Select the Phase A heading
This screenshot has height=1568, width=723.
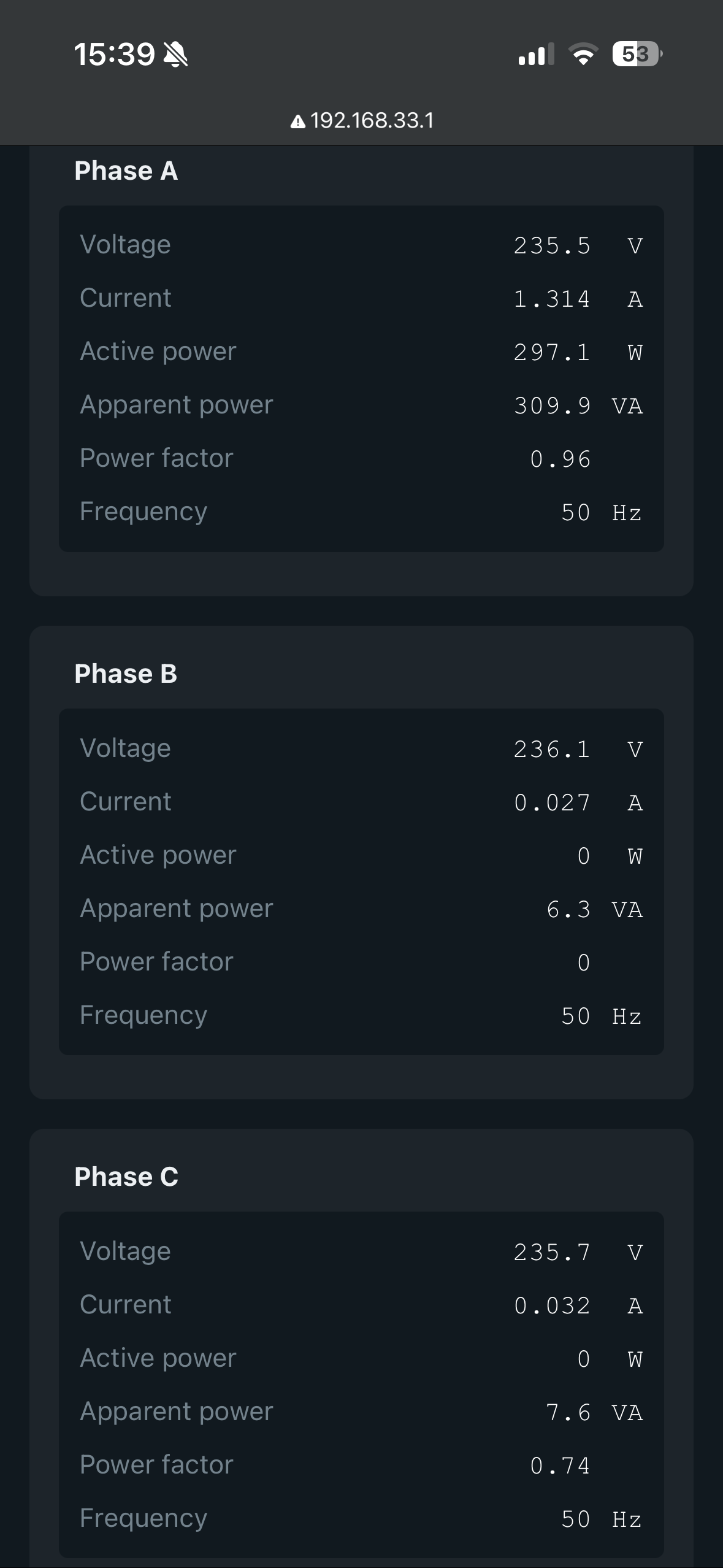point(126,171)
